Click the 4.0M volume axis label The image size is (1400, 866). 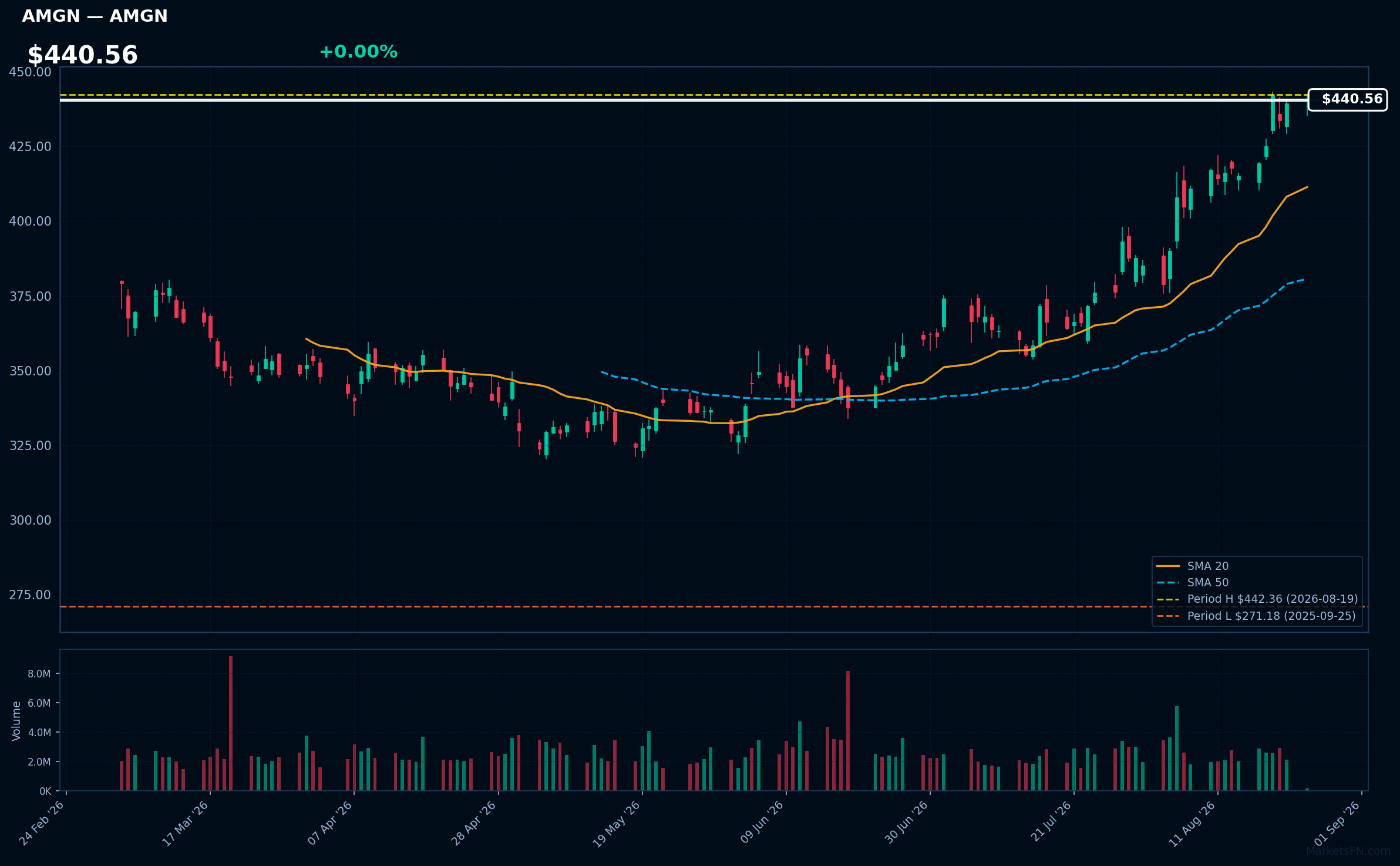pyautogui.click(x=39, y=733)
